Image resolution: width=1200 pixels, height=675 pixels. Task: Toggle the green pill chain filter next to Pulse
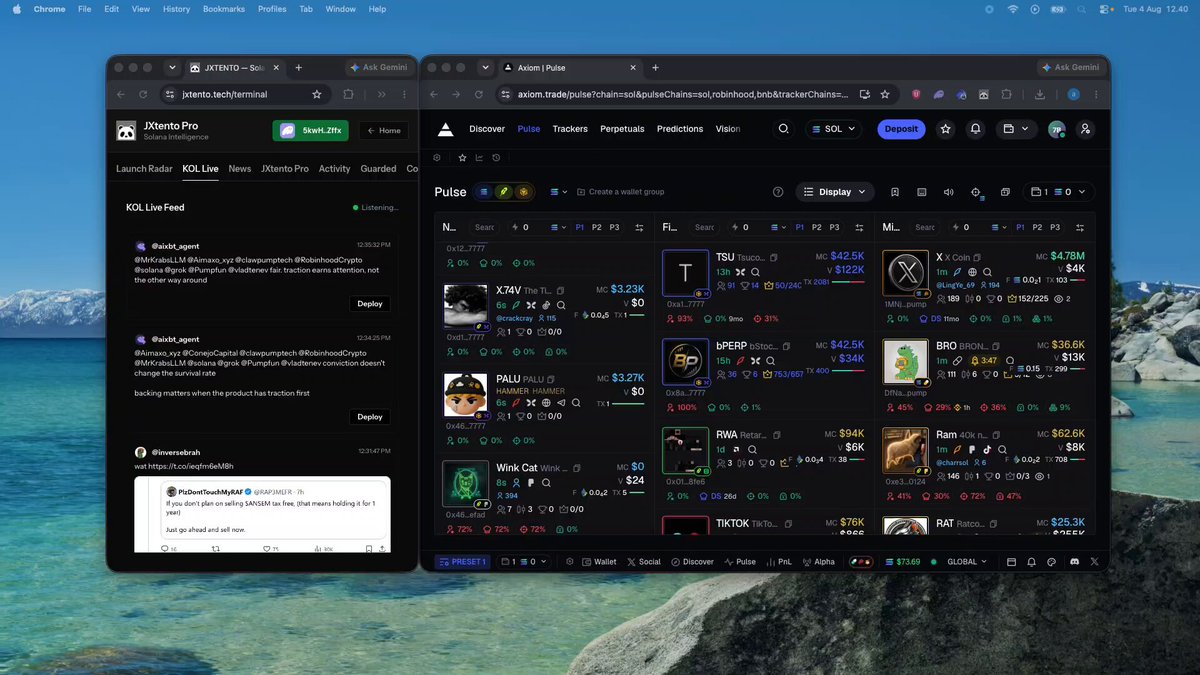(x=504, y=191)
